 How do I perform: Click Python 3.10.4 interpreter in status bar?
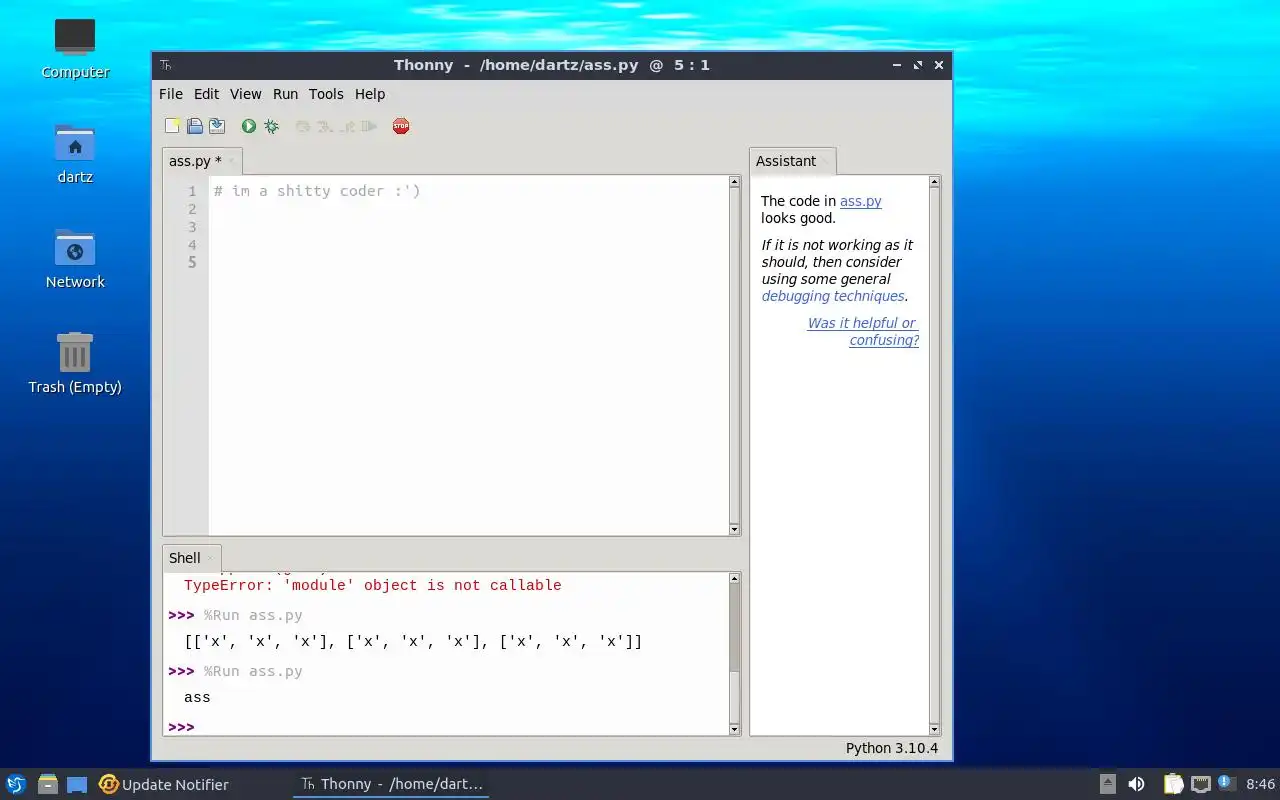(892, 748)
